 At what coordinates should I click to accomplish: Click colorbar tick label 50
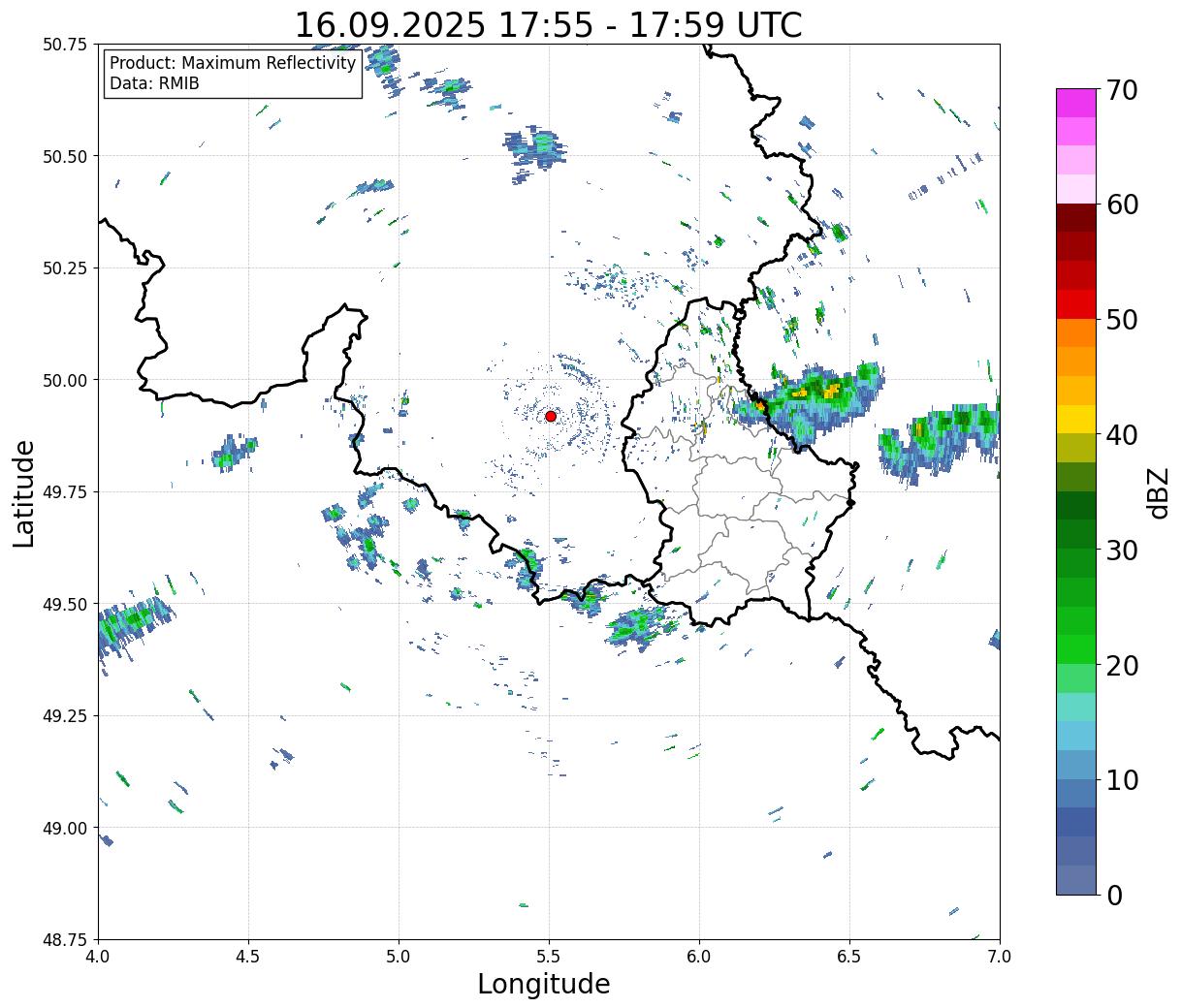tap(1122, 320)
